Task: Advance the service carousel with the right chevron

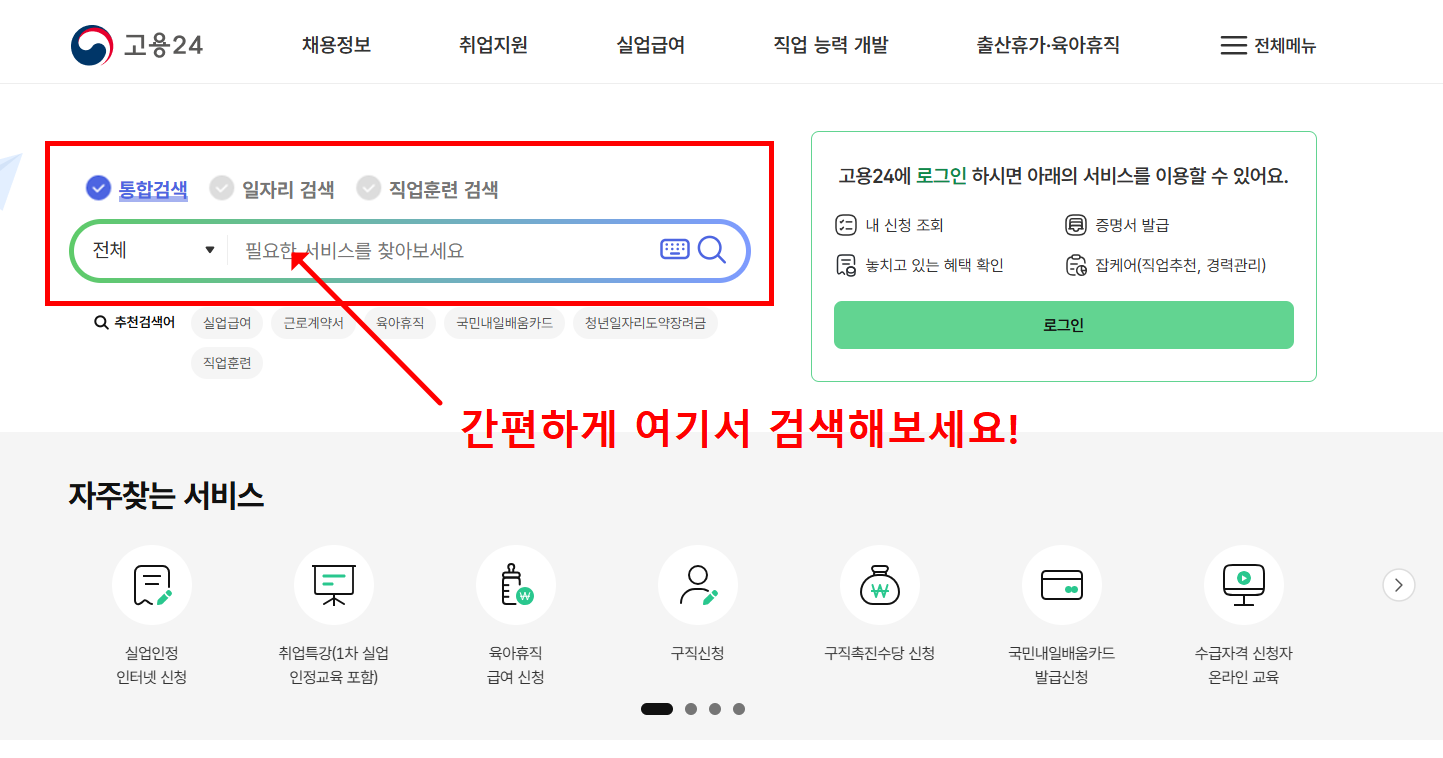Action: coord(1398,585)
